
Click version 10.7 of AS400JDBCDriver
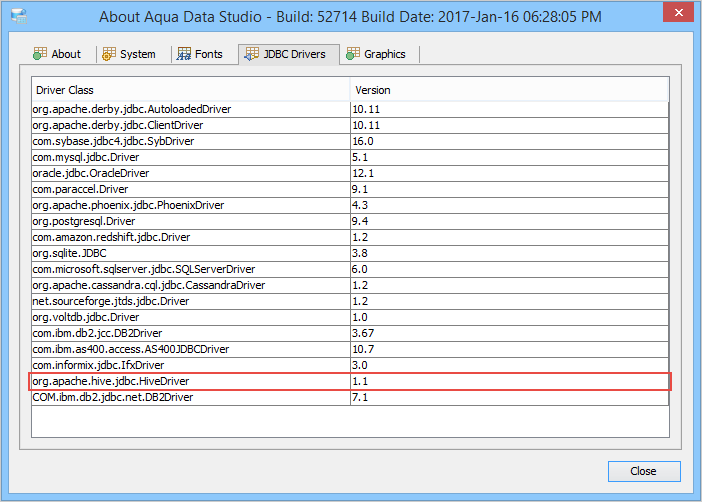[363, 349]
